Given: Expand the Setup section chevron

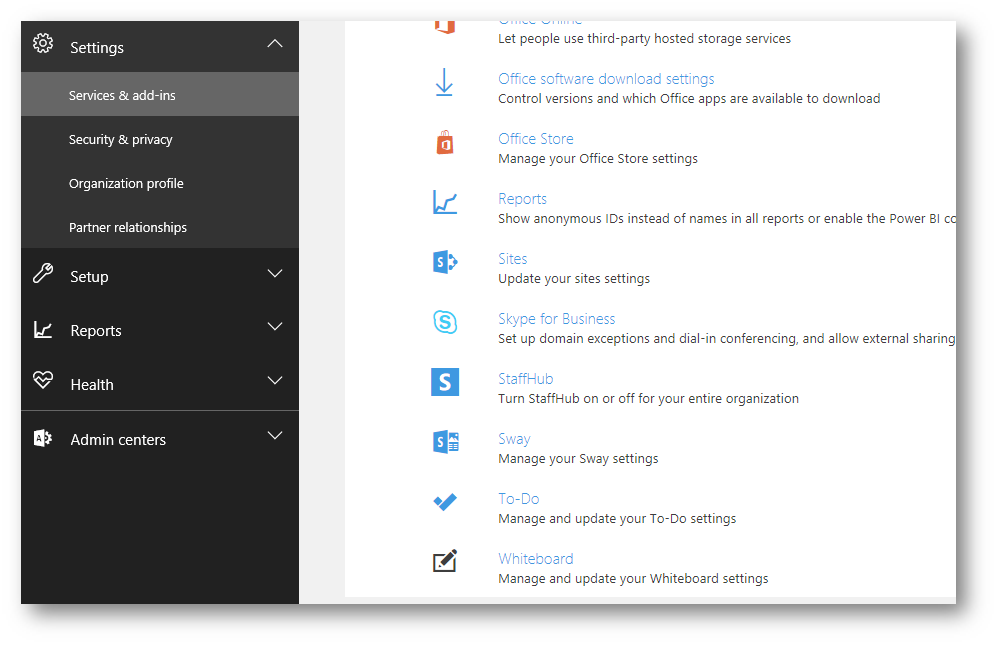Looking at the screenshot, I should (x=275, y=274).
